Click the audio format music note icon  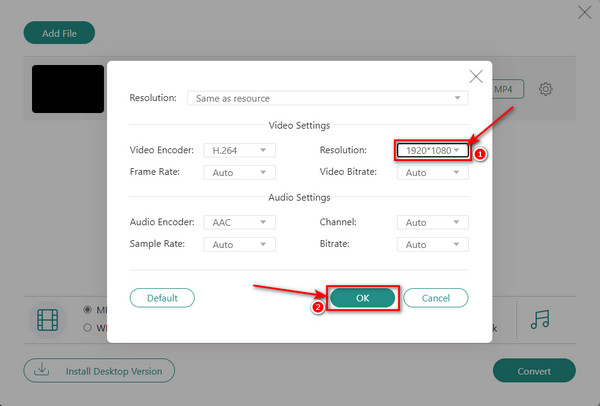[540, 320]
